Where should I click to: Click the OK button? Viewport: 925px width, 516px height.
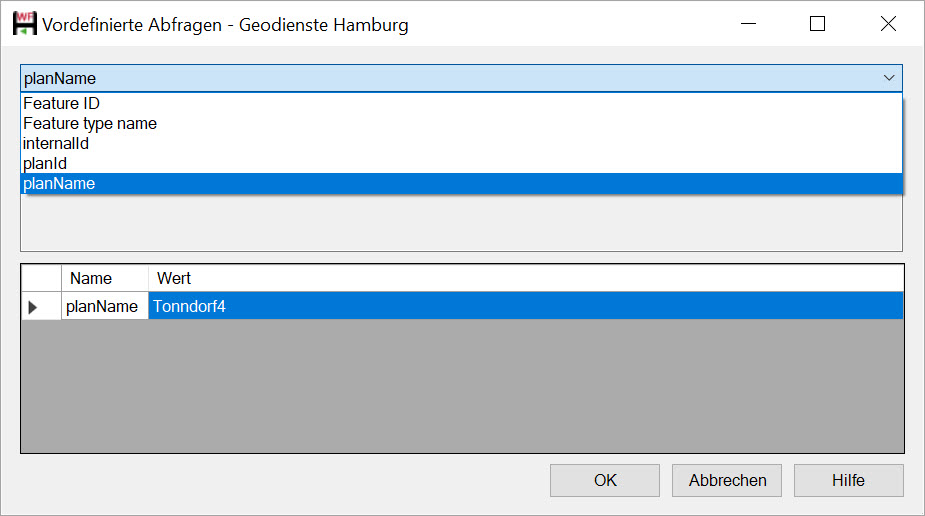point(605,480)
